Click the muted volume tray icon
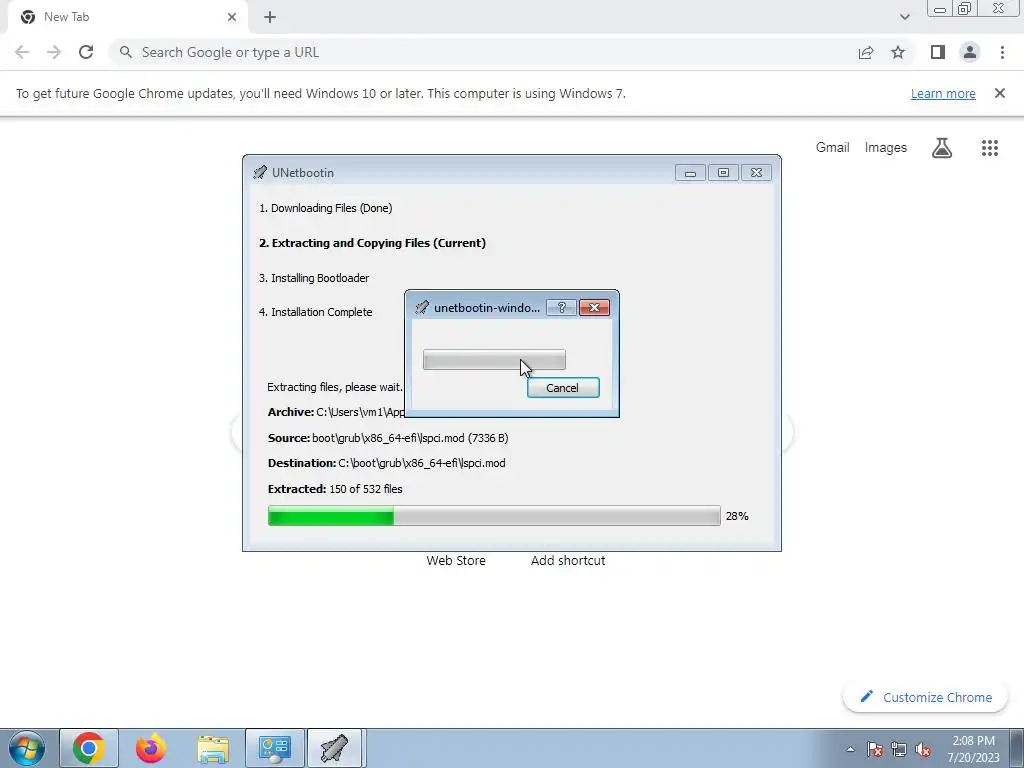1024x768 pixels. coord(923,749)
